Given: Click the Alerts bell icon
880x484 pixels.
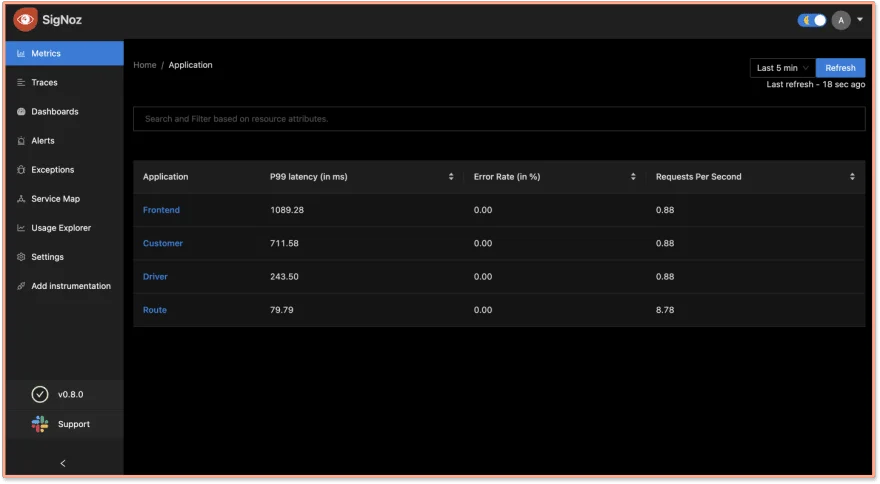Looking at the screenshot, I should (x=21, y=141).
